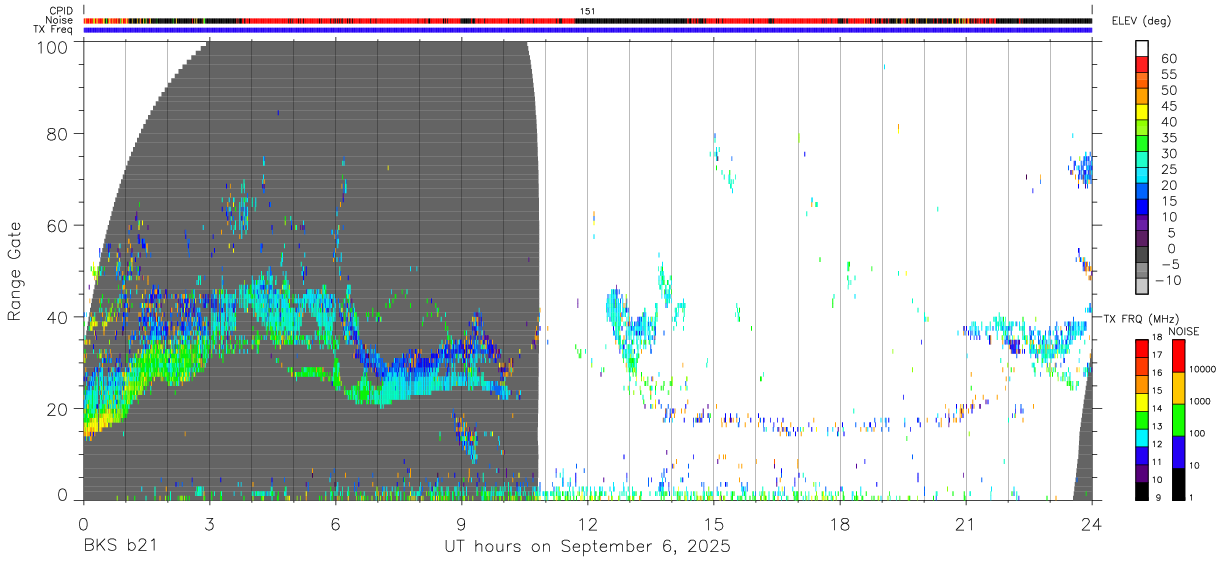Click the NOISE legend value 1000
The image size is (1228, 567).
pos(1202,401)
